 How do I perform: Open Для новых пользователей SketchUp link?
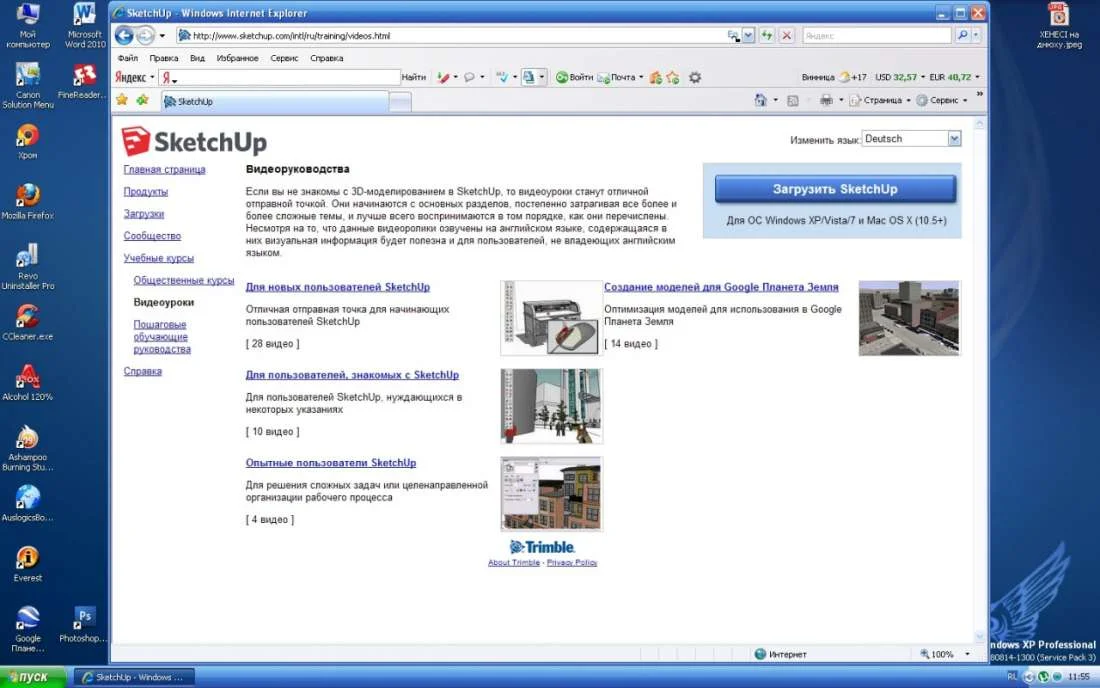pos(337,287)
